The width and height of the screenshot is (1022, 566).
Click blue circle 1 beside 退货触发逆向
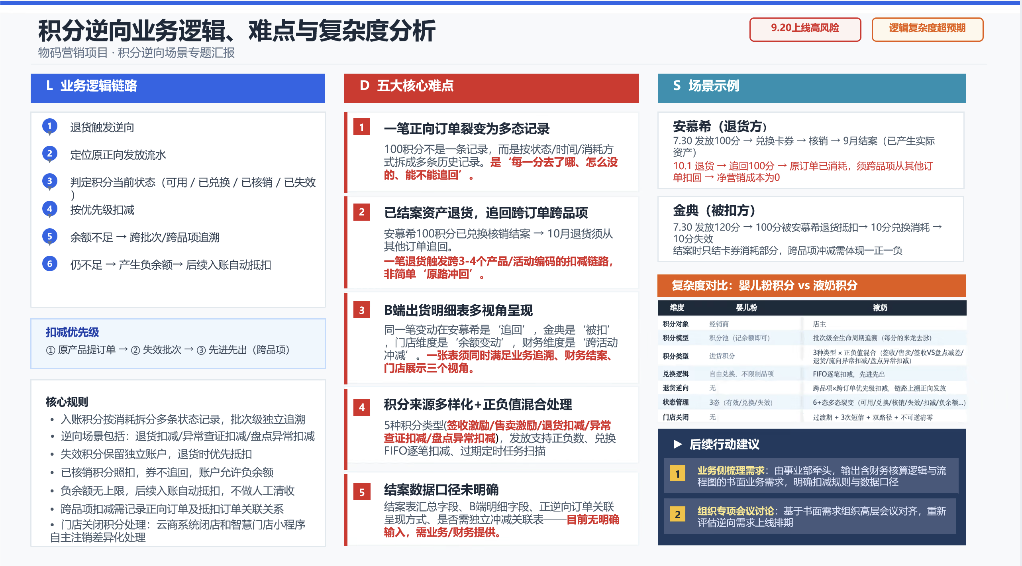pyautogui.click(x=50, y=126)
